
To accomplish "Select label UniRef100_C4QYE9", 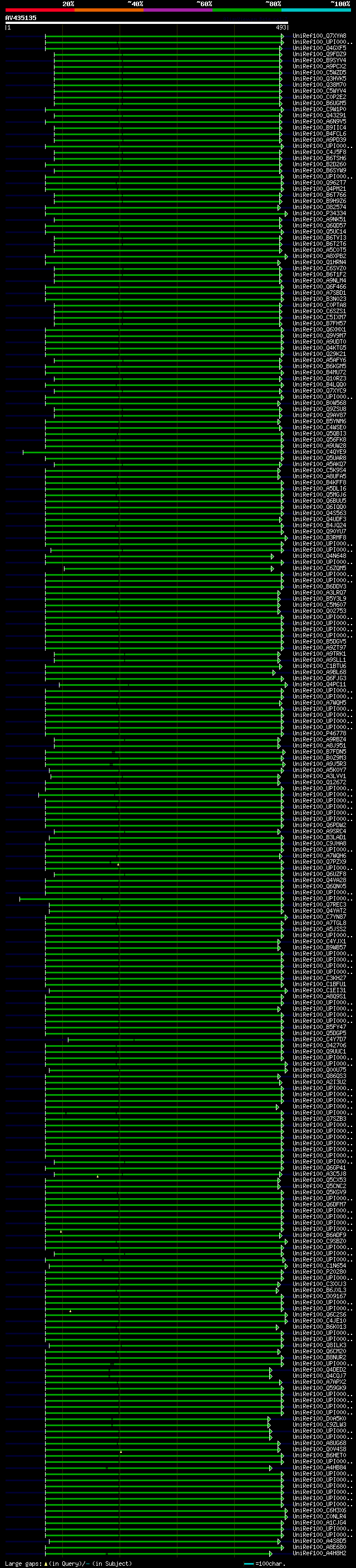I will [319, 452].
